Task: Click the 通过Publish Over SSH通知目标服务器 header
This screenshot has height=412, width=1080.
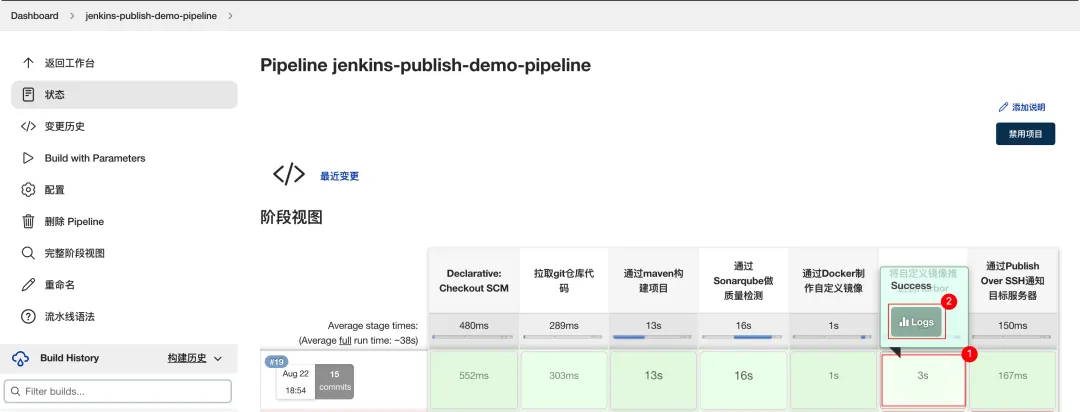Action: 1013,280
